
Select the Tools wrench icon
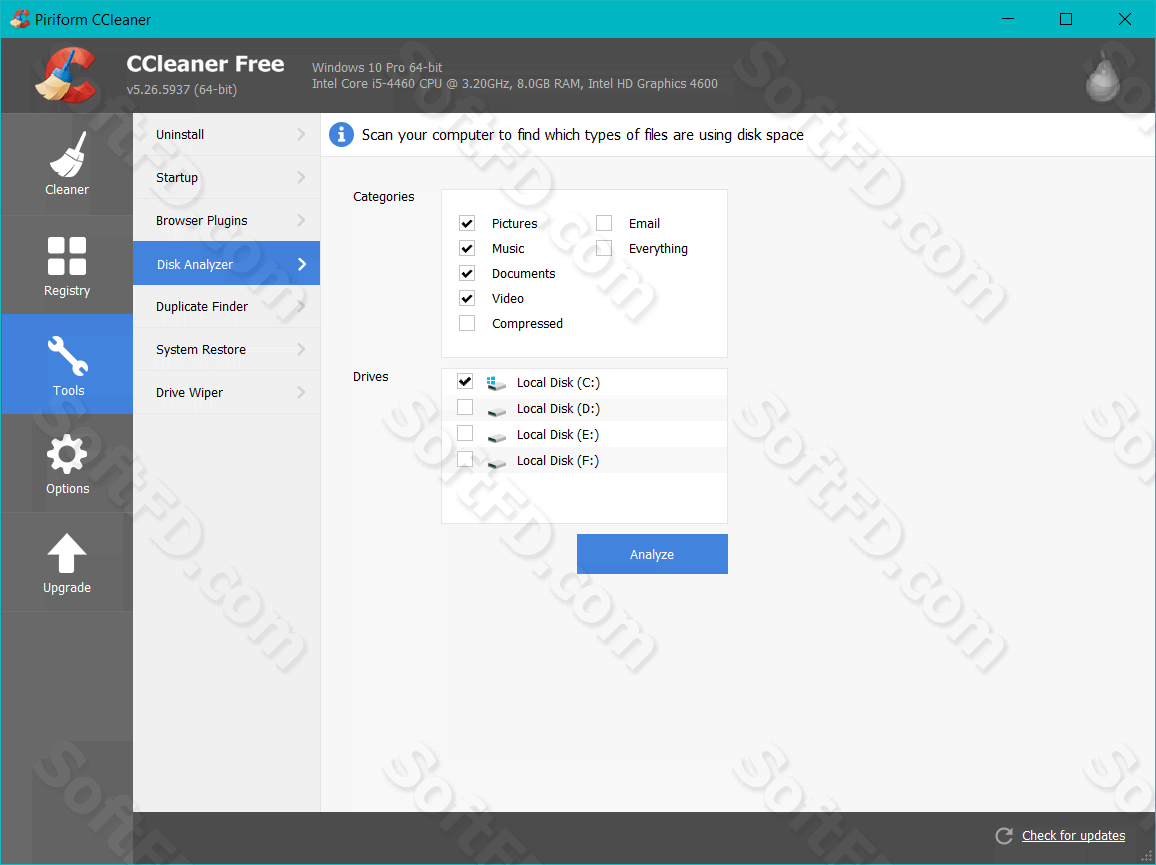pyautogui.click(x=67, y=355)
